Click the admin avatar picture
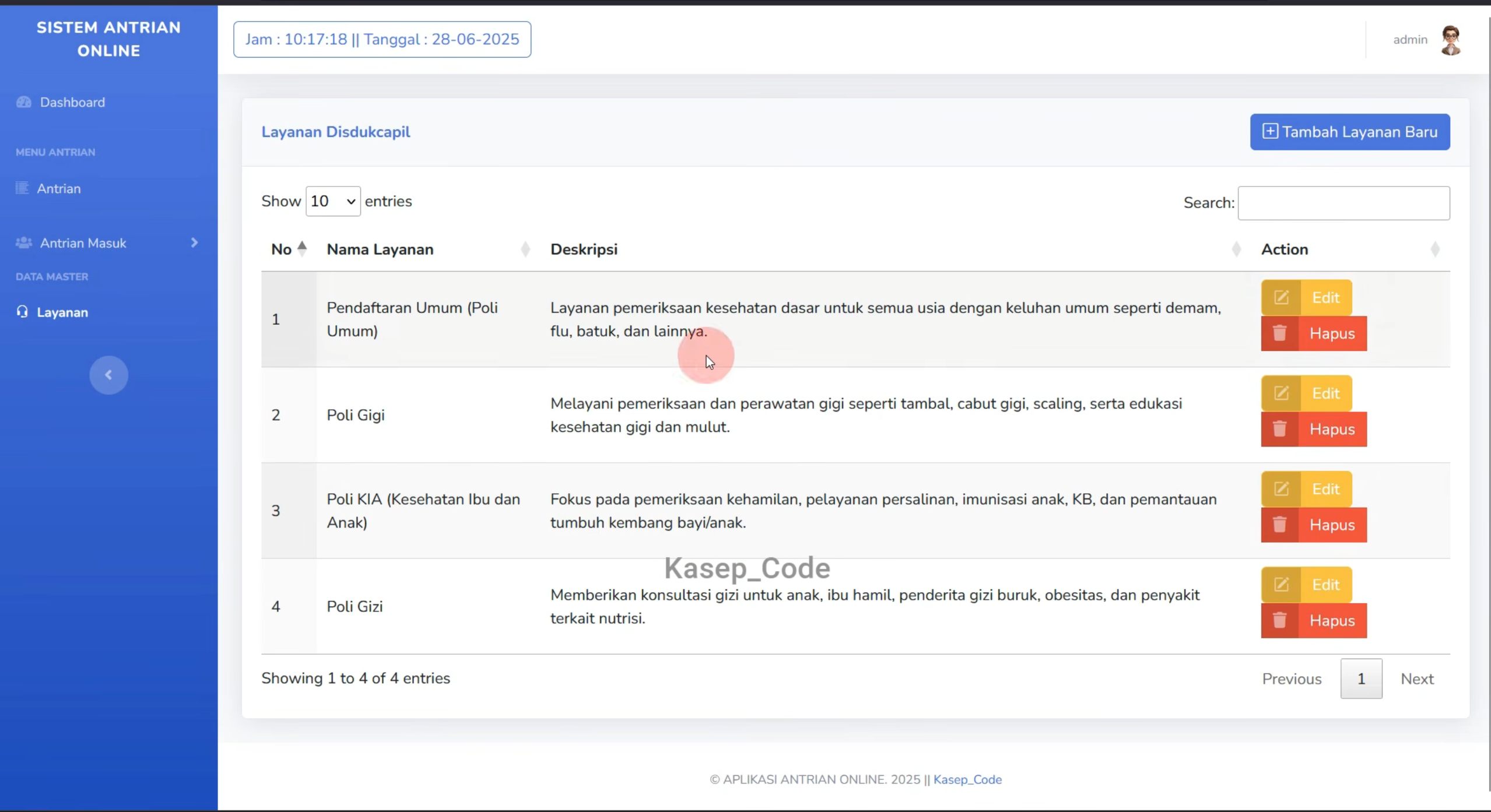 pos(1450,40)
